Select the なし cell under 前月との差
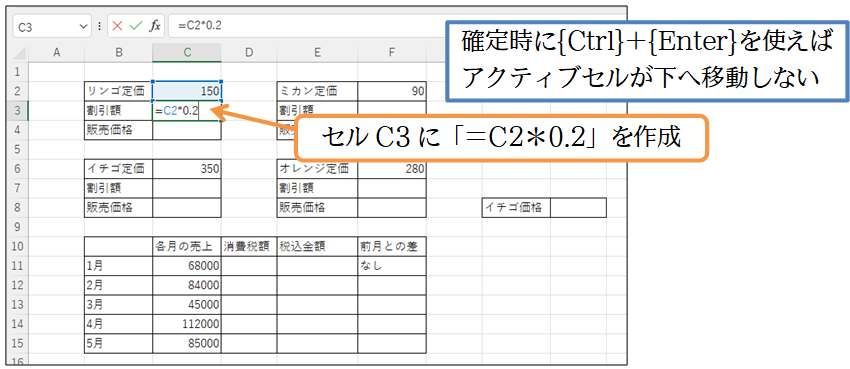The image size is (850, 369). pyautogui.click(x=391, y=266)
